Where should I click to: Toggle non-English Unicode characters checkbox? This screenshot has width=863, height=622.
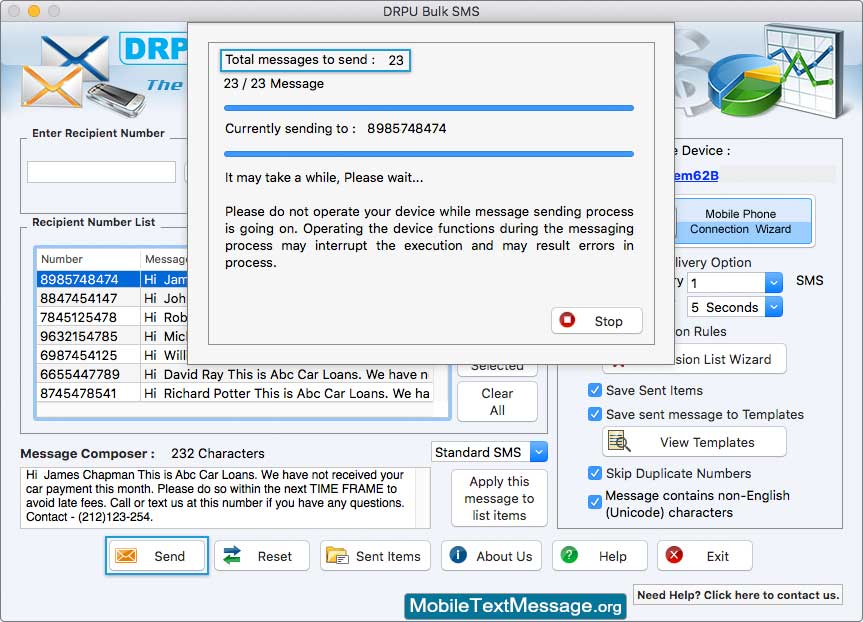click(x=594, y=502)
